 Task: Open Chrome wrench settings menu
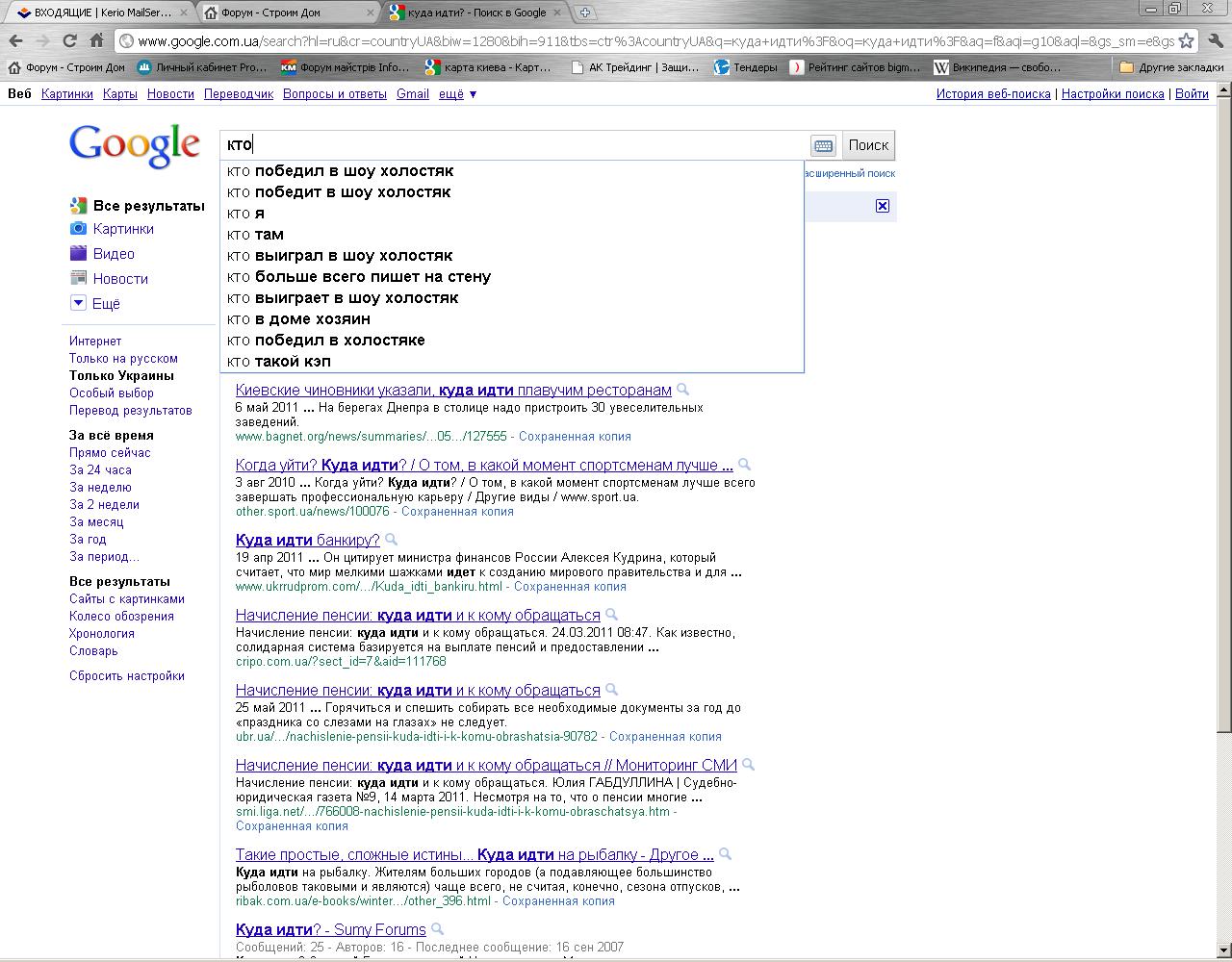tap(1216, 40)
